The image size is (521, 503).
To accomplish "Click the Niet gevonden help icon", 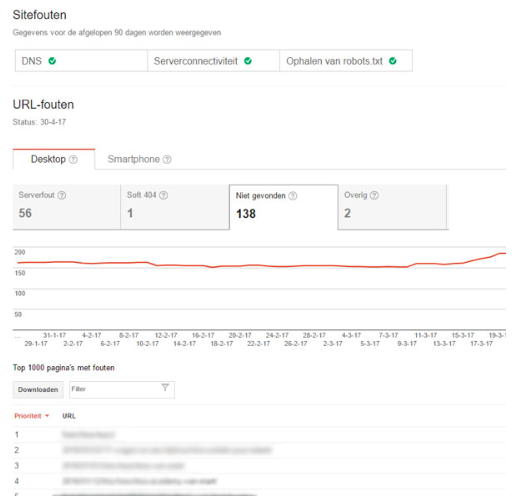I will click(x=293, y=196).
